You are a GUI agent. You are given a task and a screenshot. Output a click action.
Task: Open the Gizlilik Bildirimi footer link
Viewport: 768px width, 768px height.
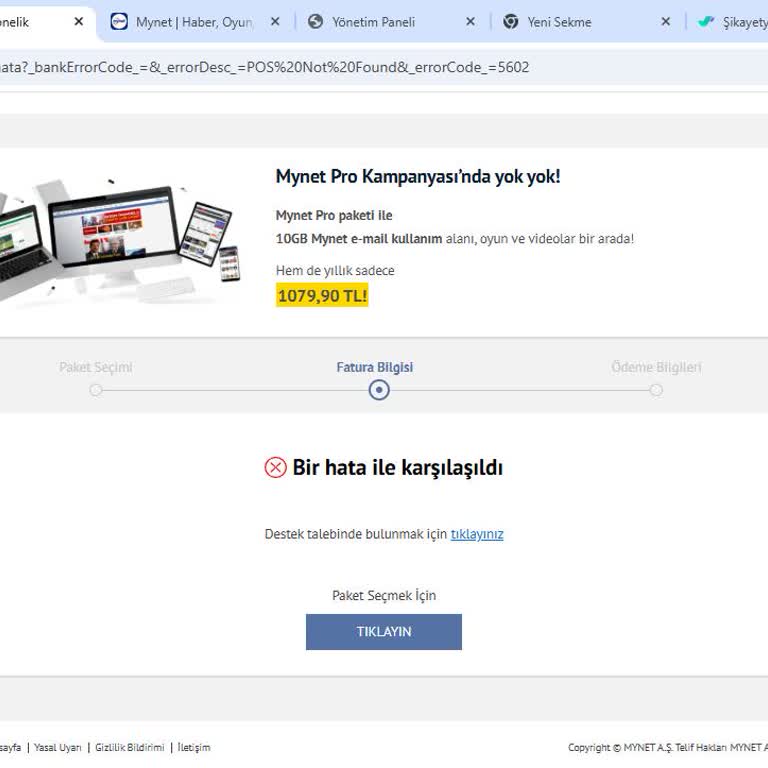click(130, 747)
